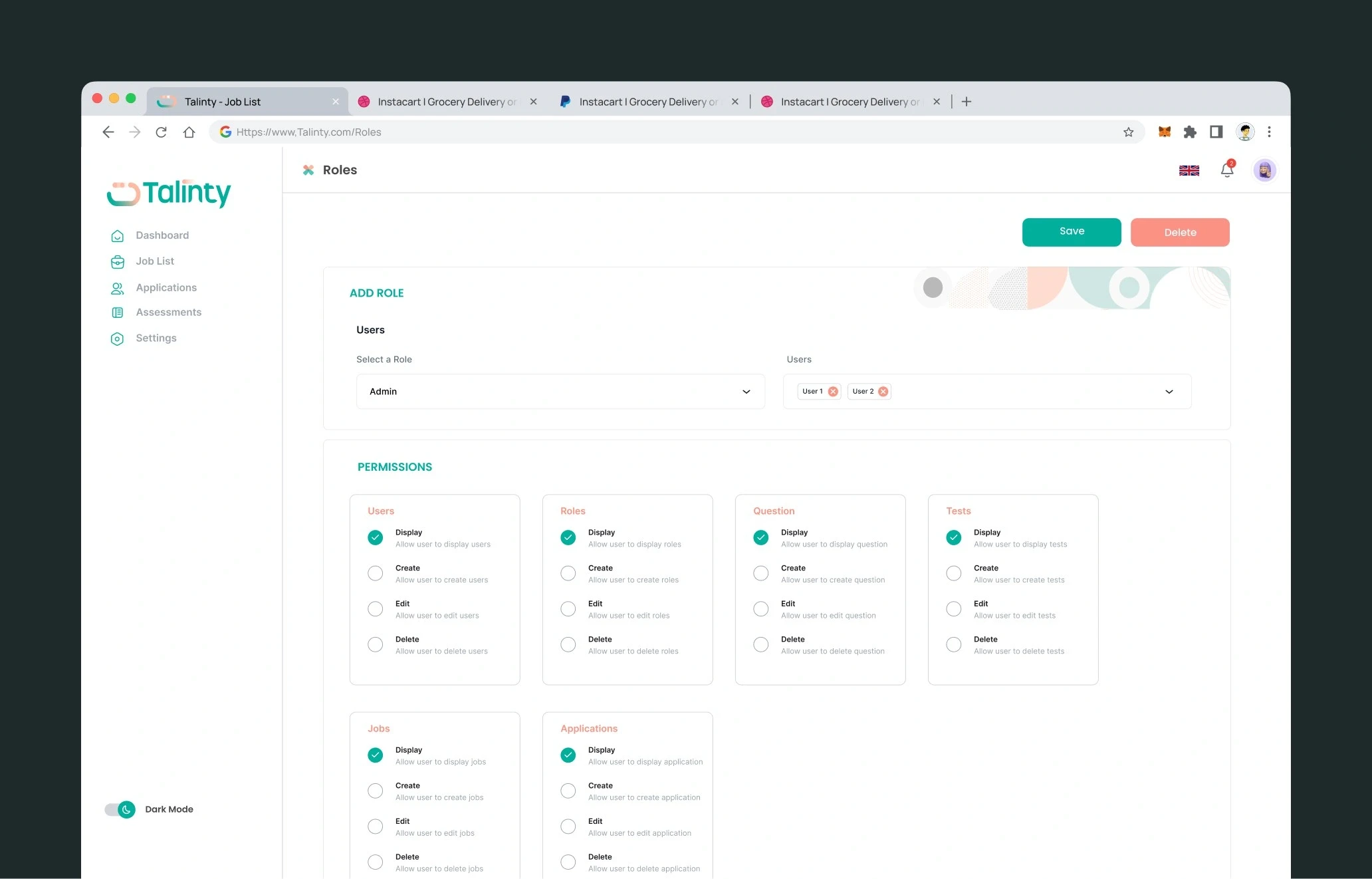Enable Edit permission under Applications card
This screenshot has height=879, width=1372.
tap(568, 826)
